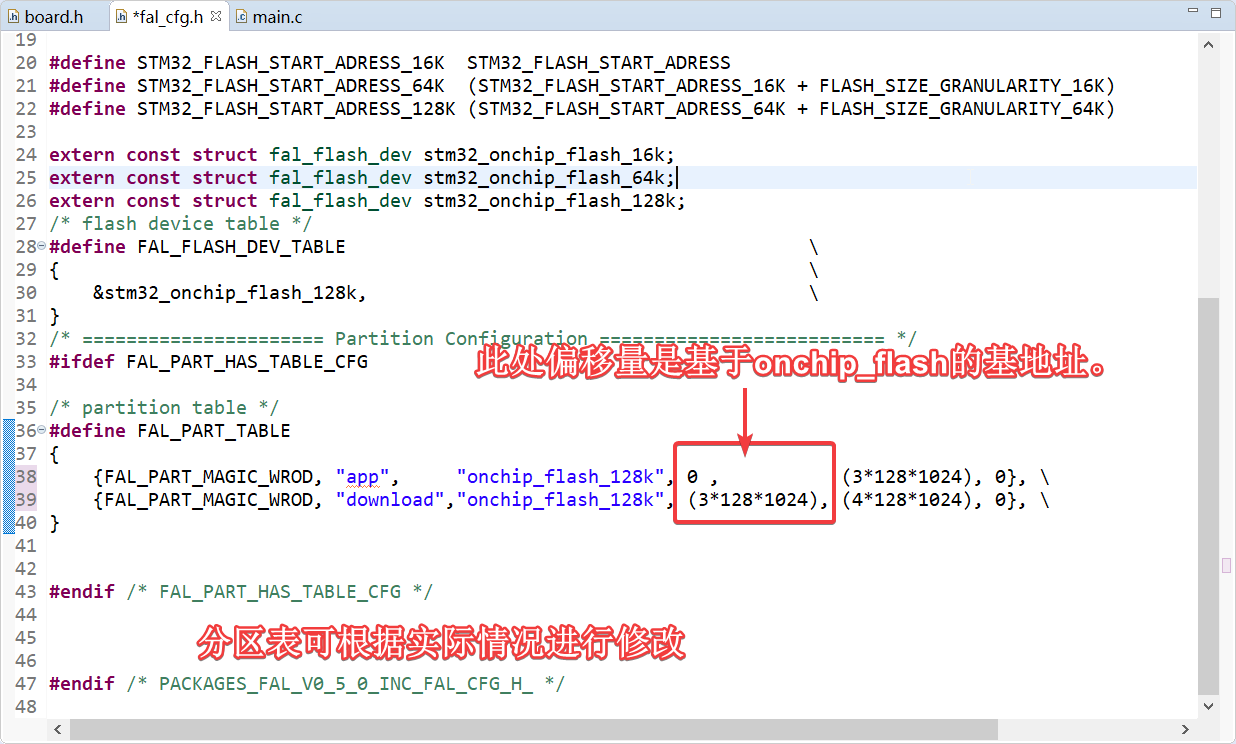Click the right arrow of horizontal scrollbar
The image size is (1236, 744).
(1186, 730)
